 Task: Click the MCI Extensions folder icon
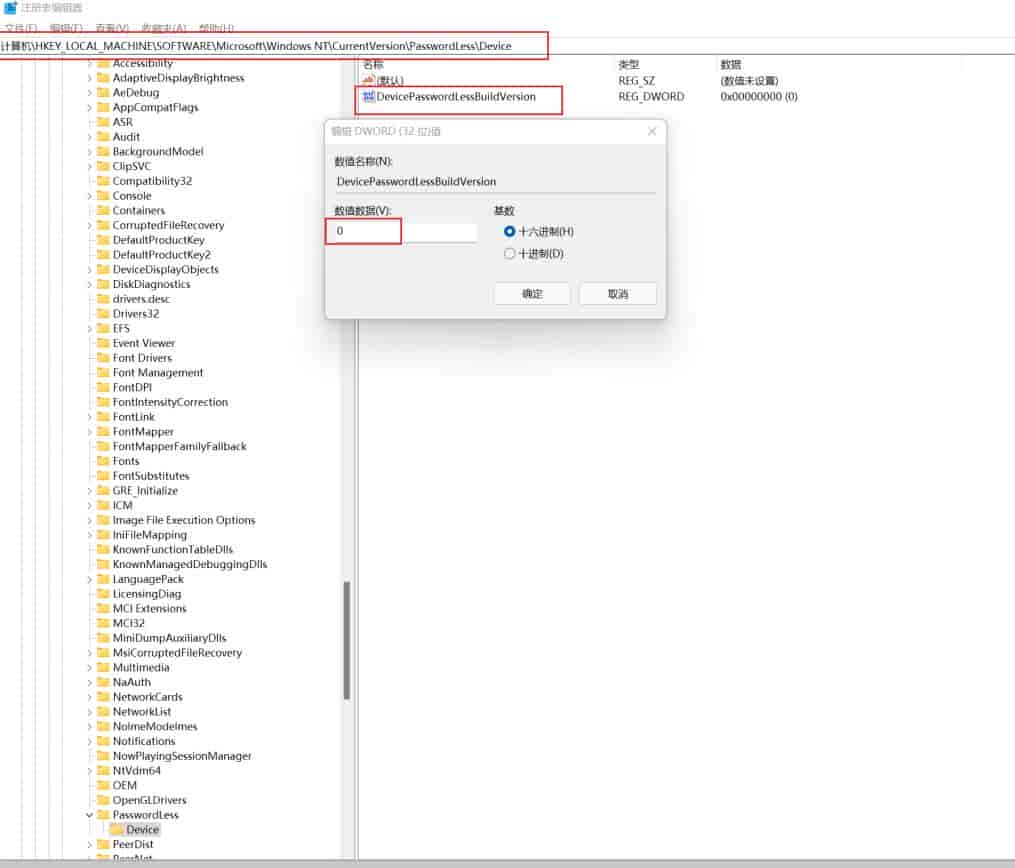[x=103, y=608]
